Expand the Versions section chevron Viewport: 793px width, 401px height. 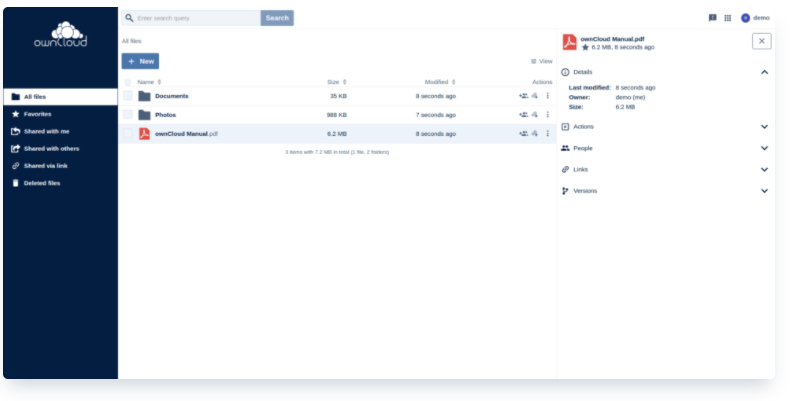[764, 191]
